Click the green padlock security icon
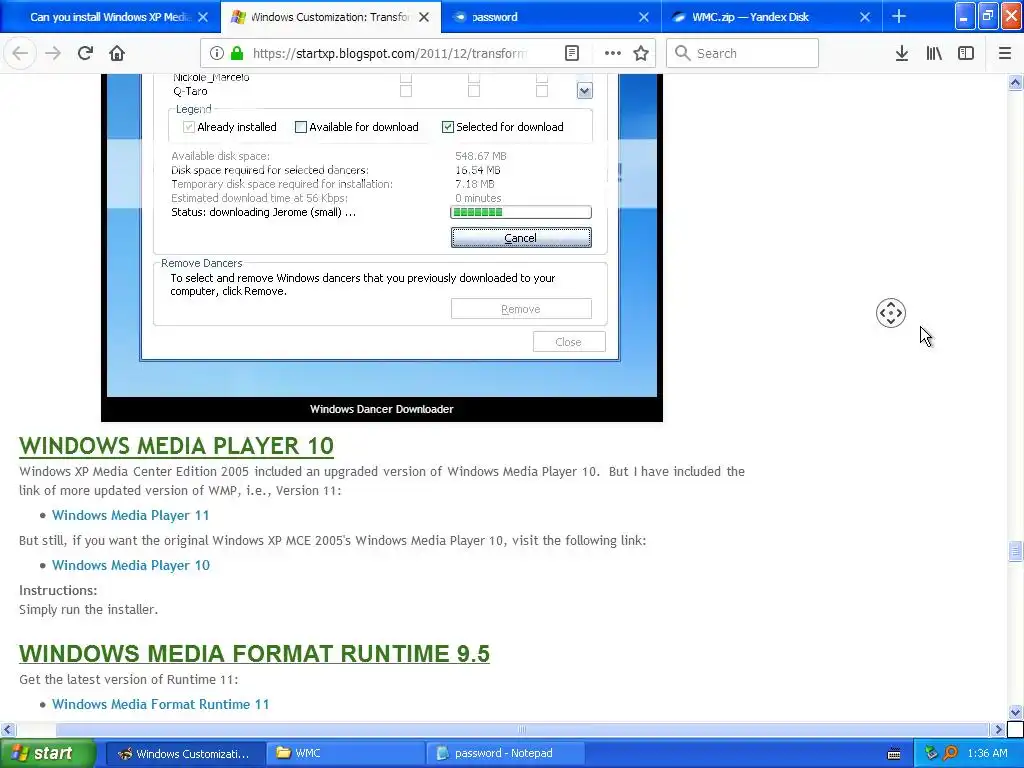This screenshot has width=1024, height=768. point(237,53)
